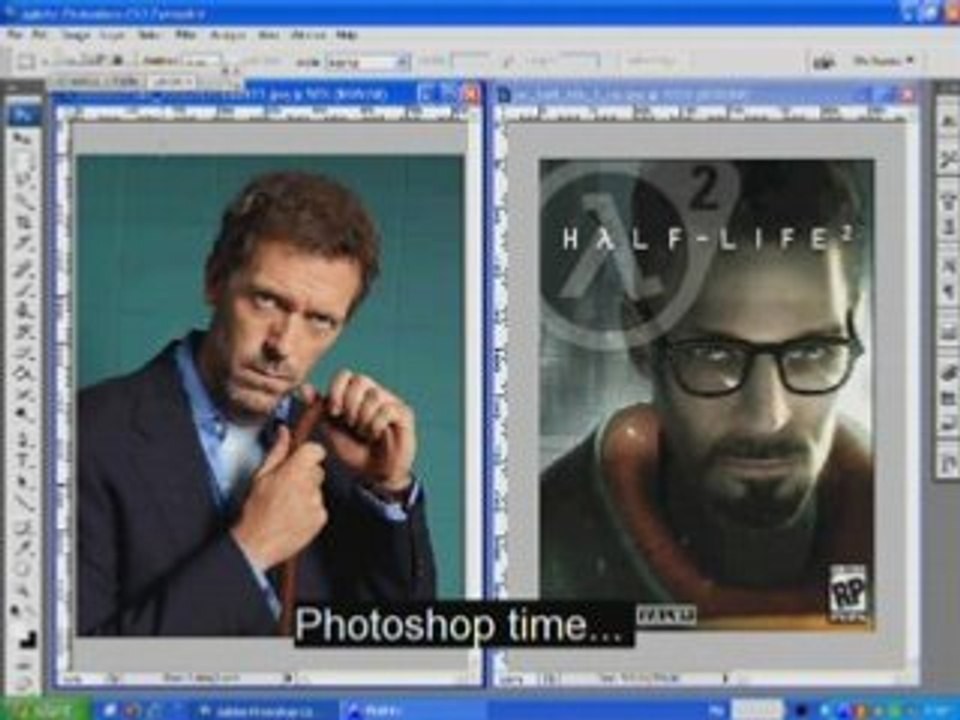Select the Lasso tool
This screenshot has height=720, width=960.
[x=23, y=180]
